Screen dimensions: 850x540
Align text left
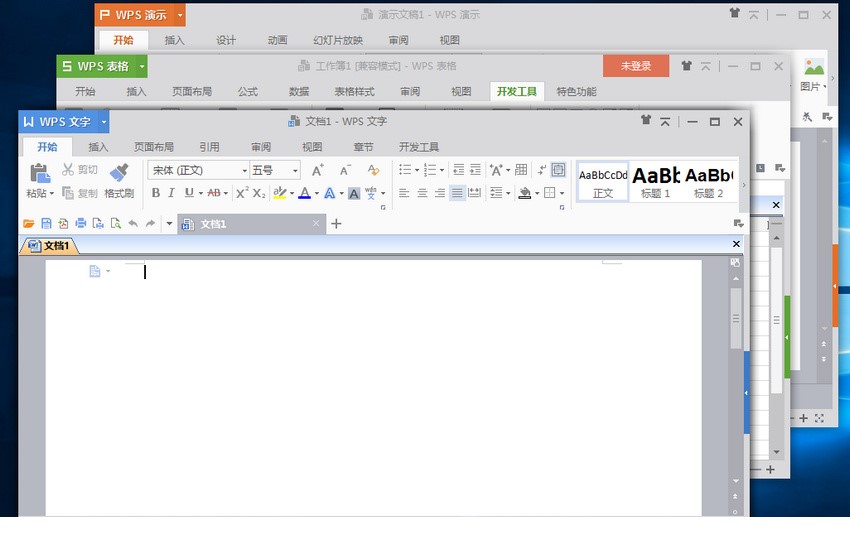(404, 192)
